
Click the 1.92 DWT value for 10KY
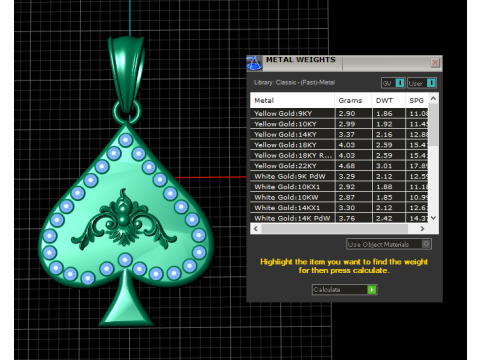384,124
